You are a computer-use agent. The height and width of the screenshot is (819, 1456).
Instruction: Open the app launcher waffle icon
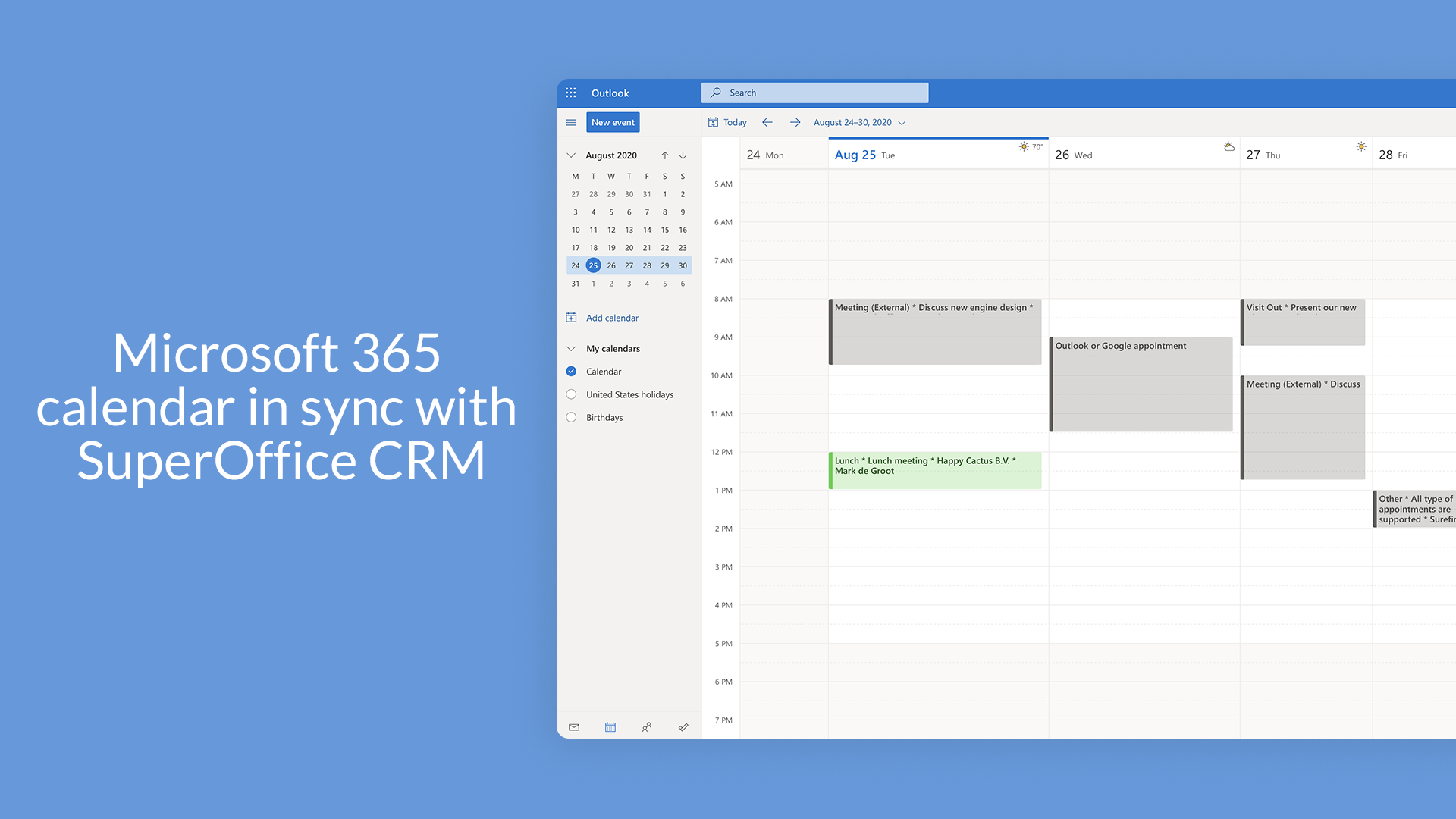pyautogui.click(x=571, y=93)
